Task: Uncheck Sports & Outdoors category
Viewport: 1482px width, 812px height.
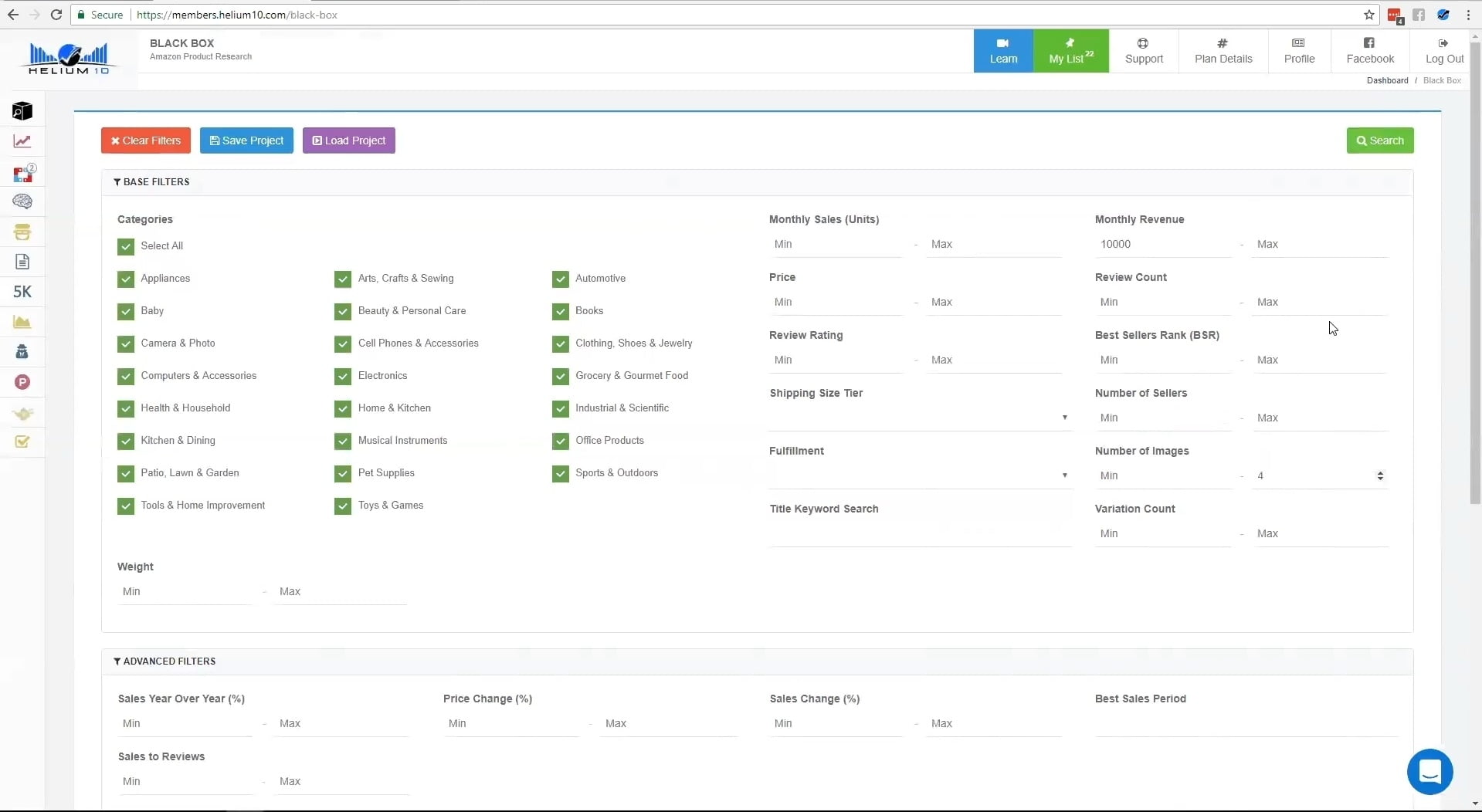Action: [561, 473]
